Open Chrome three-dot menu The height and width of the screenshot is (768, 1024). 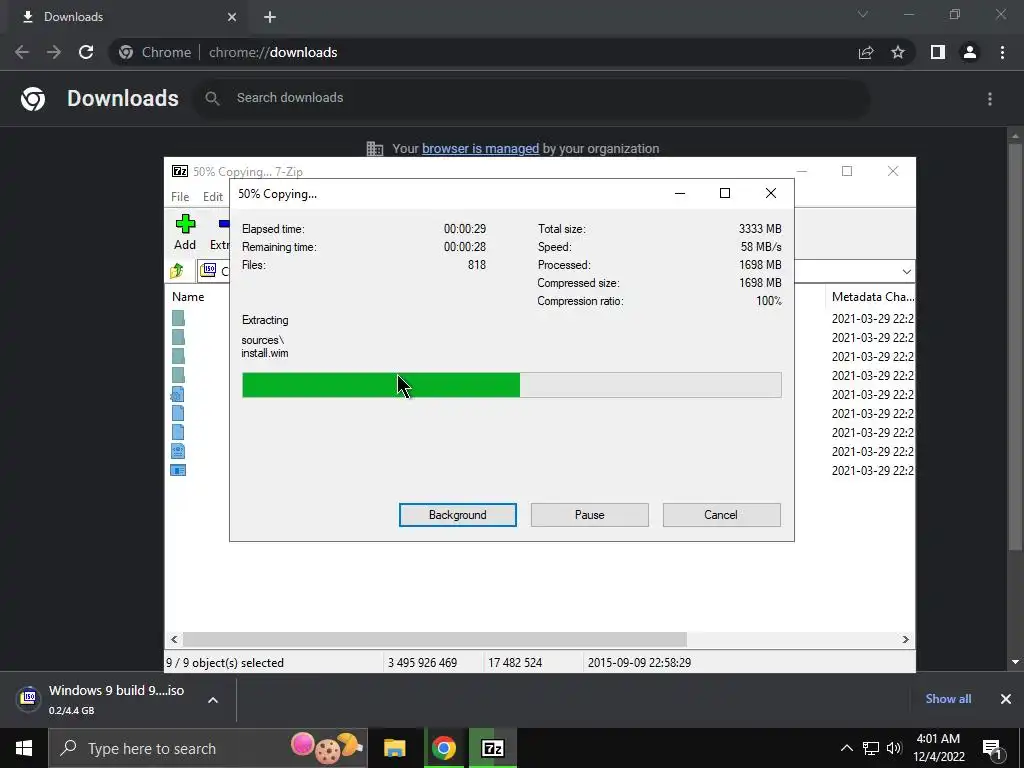pos(1002,52)
